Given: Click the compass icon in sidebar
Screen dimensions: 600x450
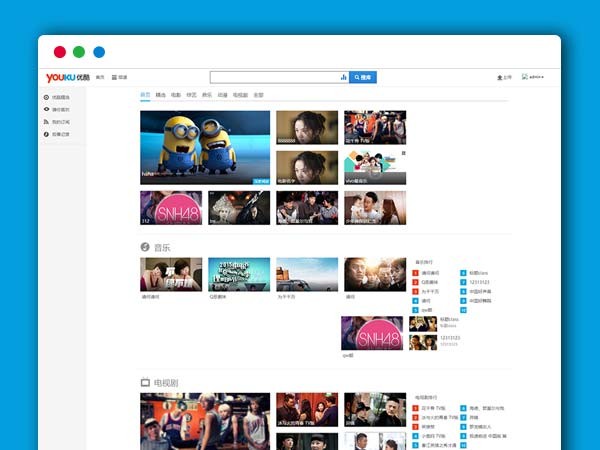Looking at the screenshot, I should tap(46, 133).
